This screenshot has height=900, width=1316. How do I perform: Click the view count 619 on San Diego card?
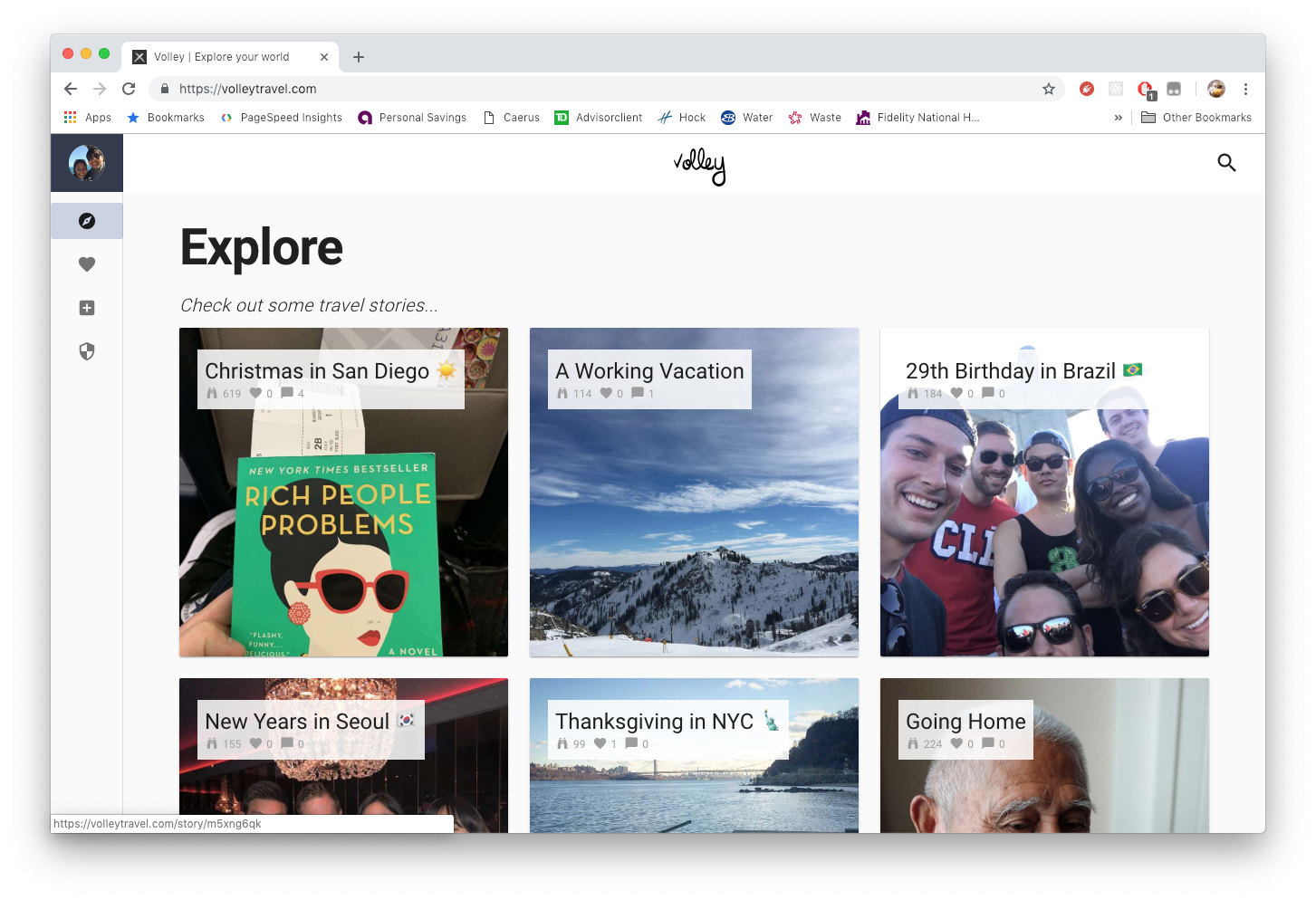[x=232, y=394]
